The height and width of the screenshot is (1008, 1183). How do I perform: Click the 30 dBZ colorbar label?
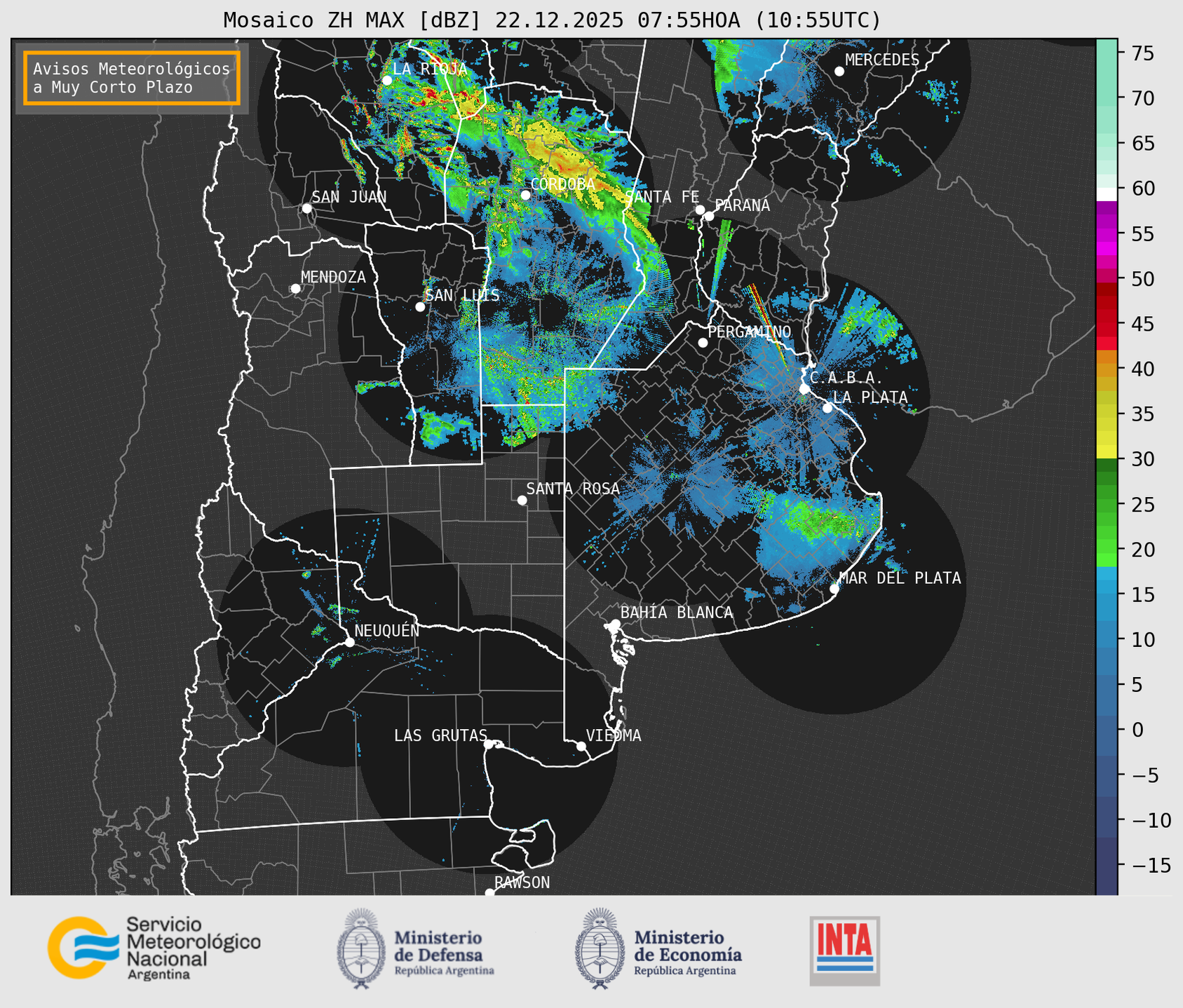point(1142,459)
